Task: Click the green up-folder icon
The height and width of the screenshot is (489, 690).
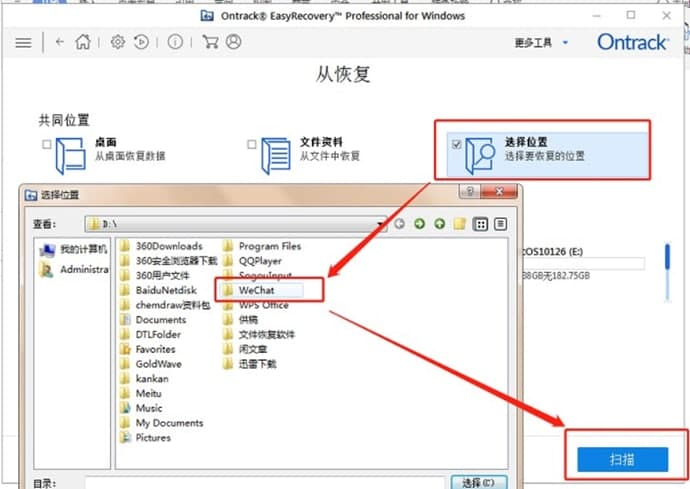Action: tap(440, 224)
